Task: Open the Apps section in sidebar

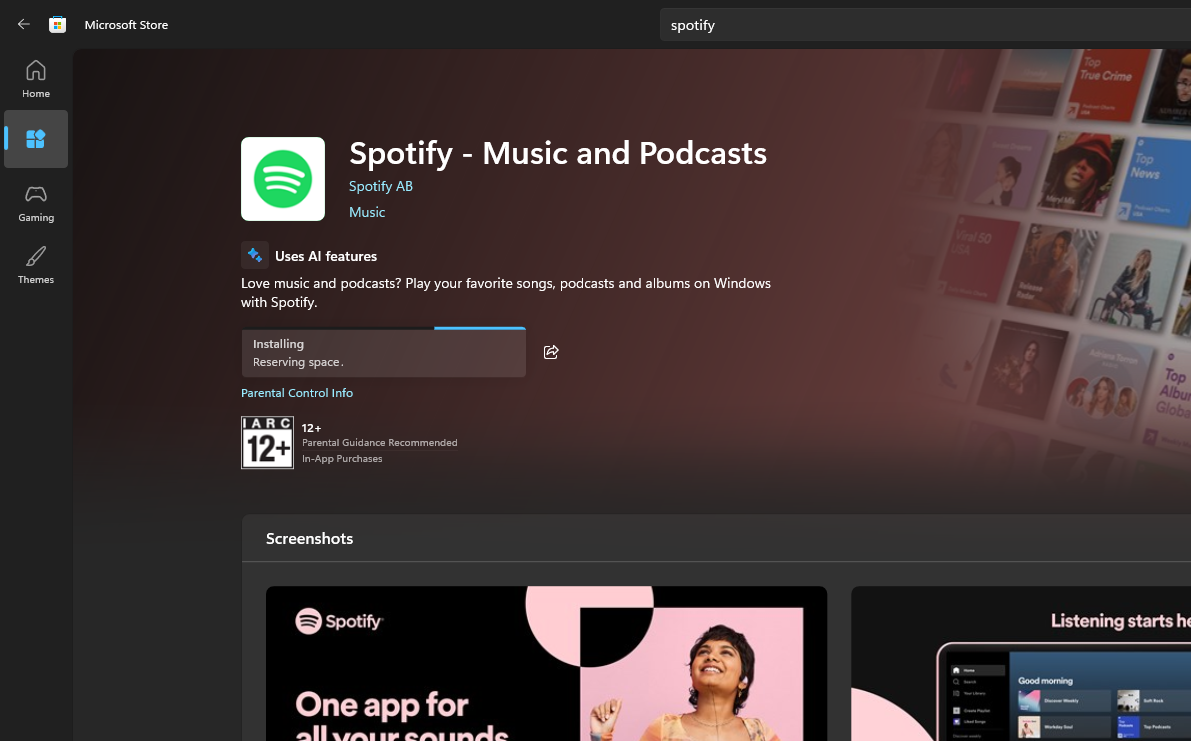Action: 36,139
